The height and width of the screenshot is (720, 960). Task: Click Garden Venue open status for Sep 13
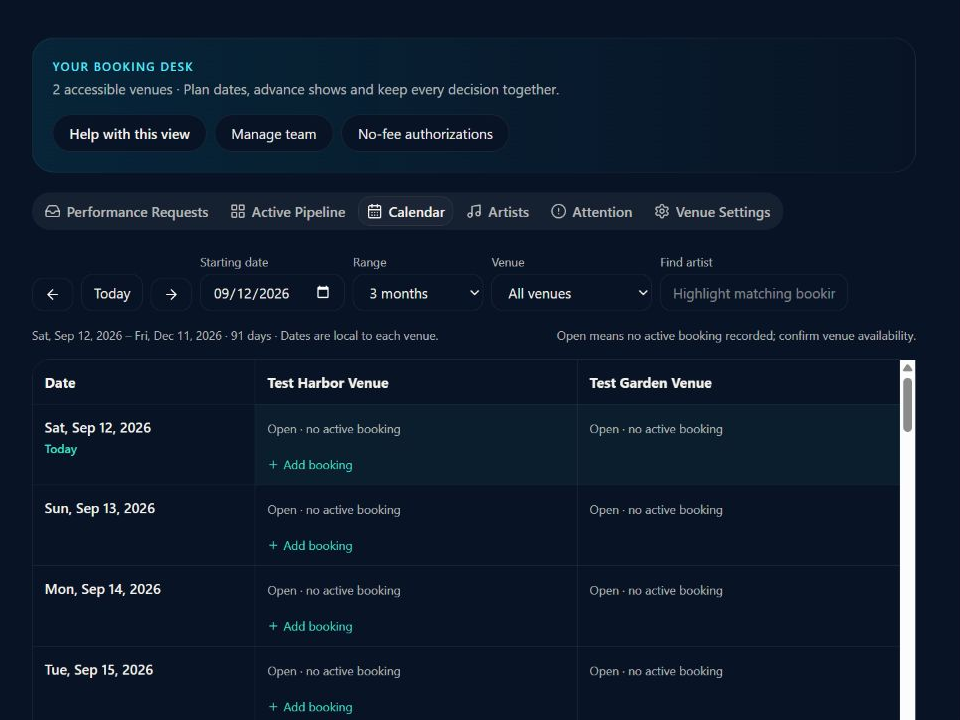[656, 510]
